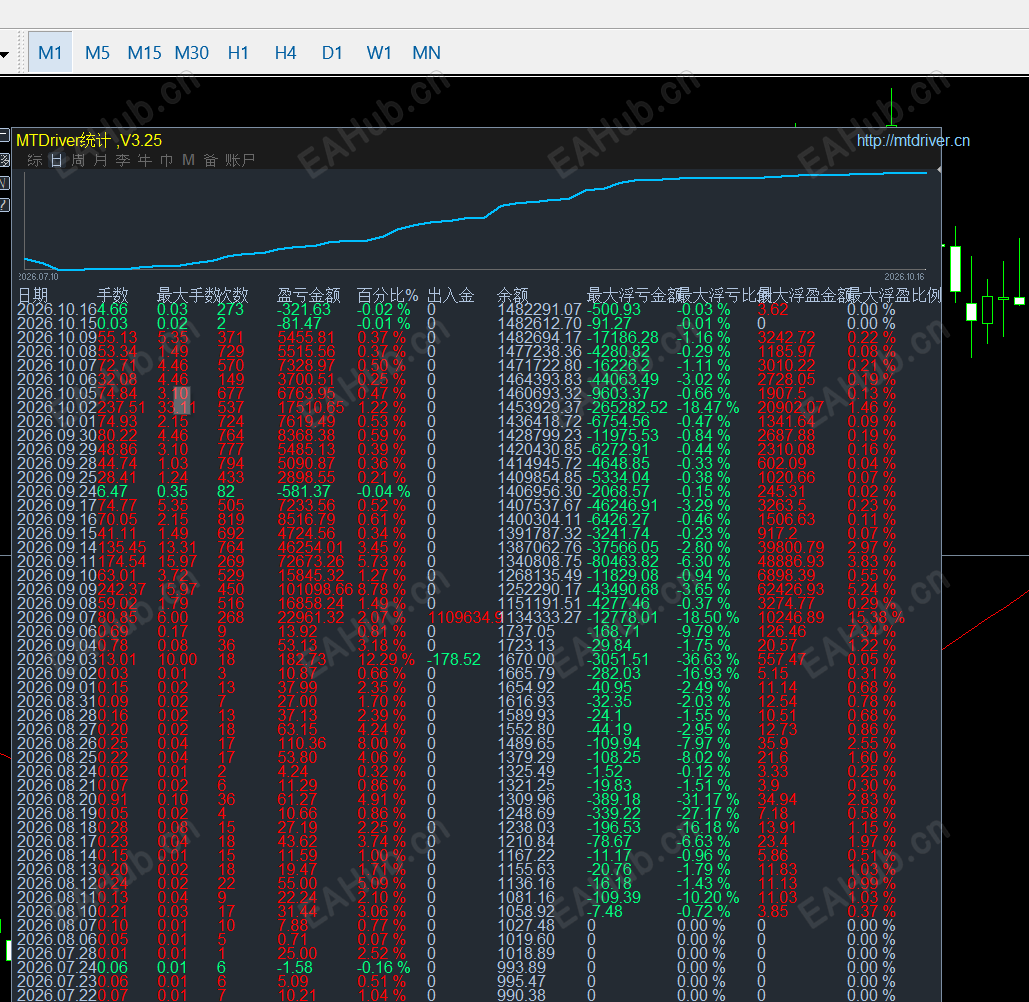Switch to the 月 monthly statistics tab
The image size is (1029, 1002).
(x=100, y=160)
